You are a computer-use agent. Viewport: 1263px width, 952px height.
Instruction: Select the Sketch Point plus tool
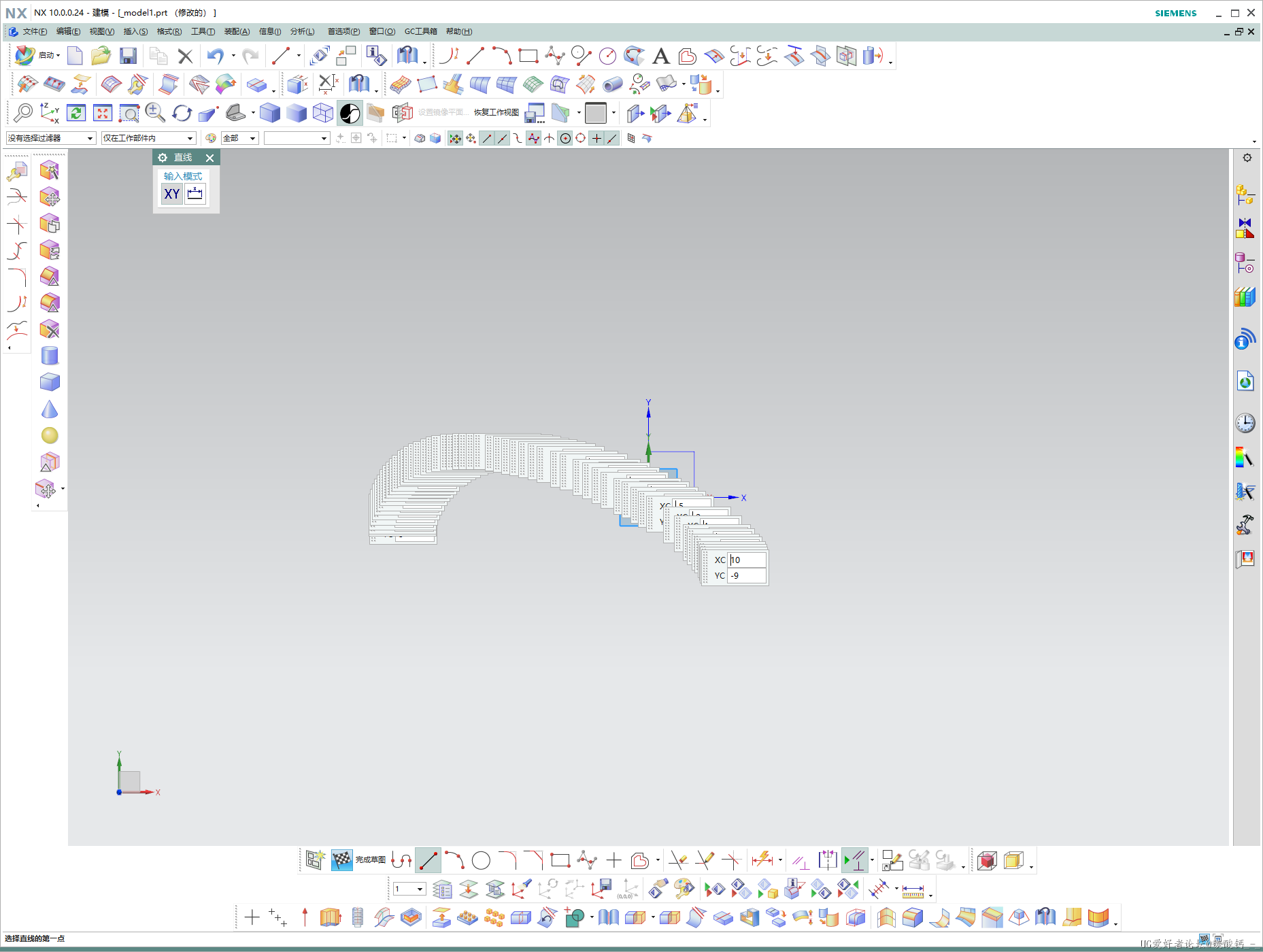pos(613,861)
